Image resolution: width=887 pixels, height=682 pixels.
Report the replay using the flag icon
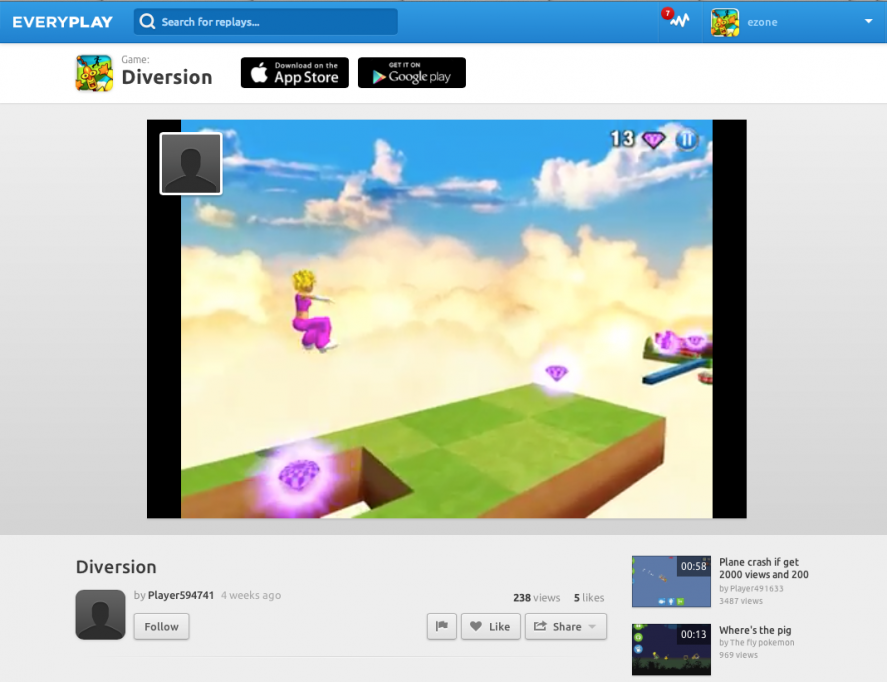(x=441, y=626)
